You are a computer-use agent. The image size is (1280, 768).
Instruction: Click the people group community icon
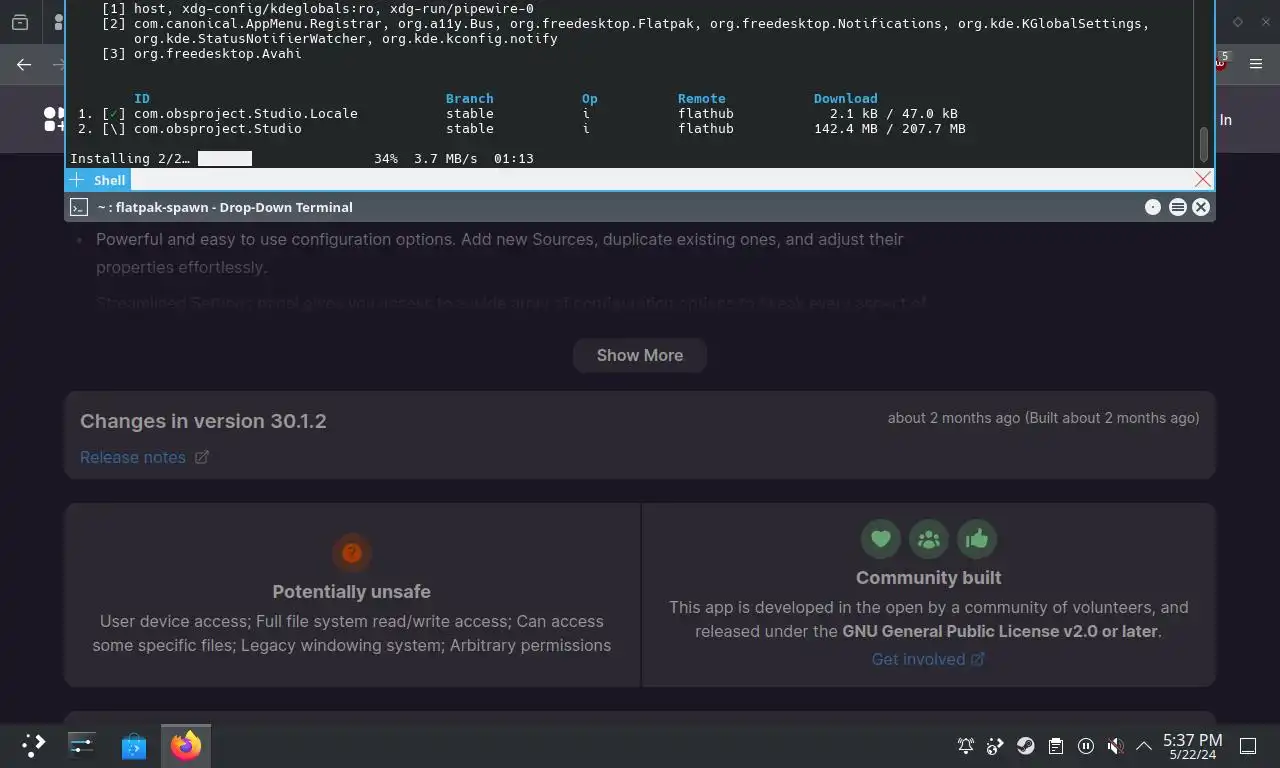[928, 539]
